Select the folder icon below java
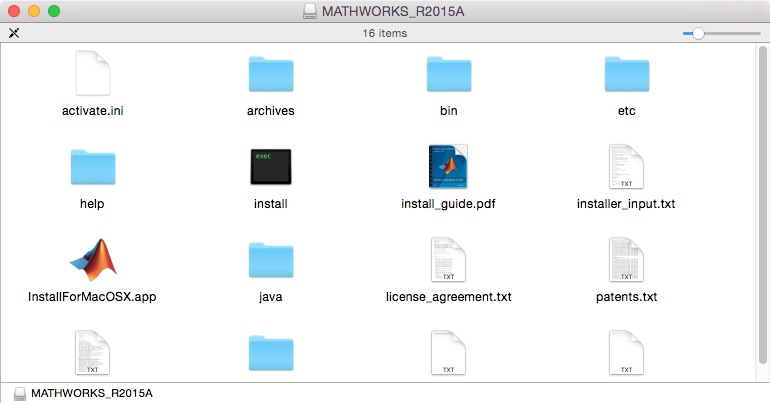This screenshot has height=405, width=770. [271, 353]
